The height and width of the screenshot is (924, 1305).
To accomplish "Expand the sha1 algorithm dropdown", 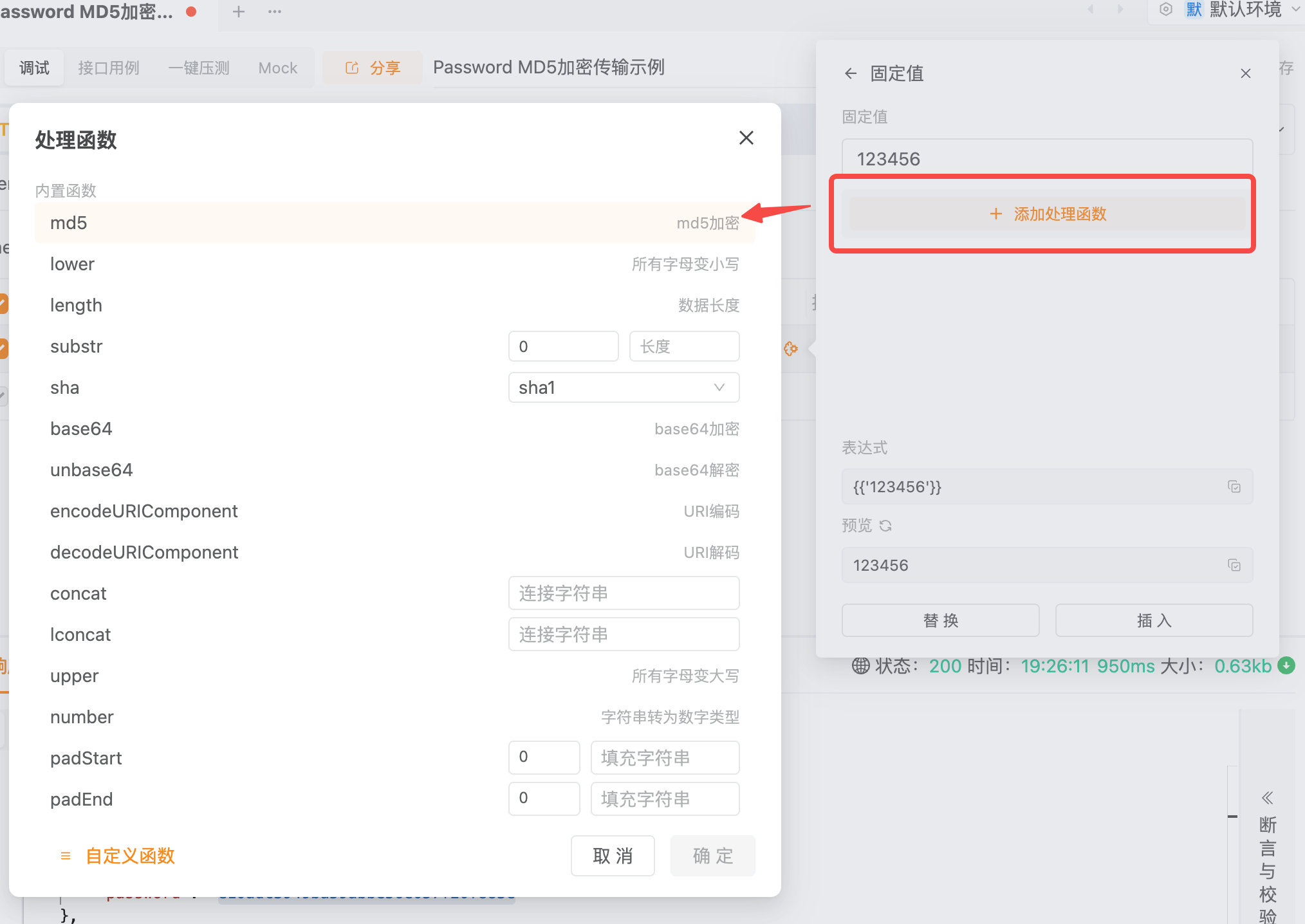I will coord(623,387).
